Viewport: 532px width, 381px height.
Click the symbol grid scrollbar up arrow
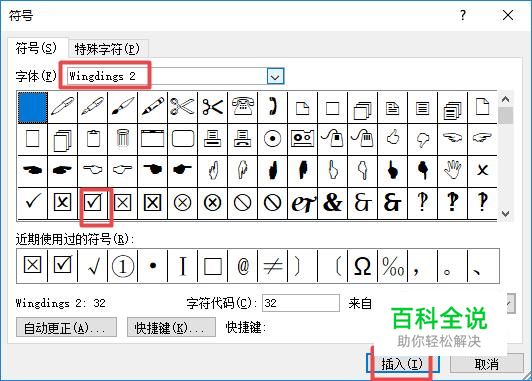click(x=506, y=99)
